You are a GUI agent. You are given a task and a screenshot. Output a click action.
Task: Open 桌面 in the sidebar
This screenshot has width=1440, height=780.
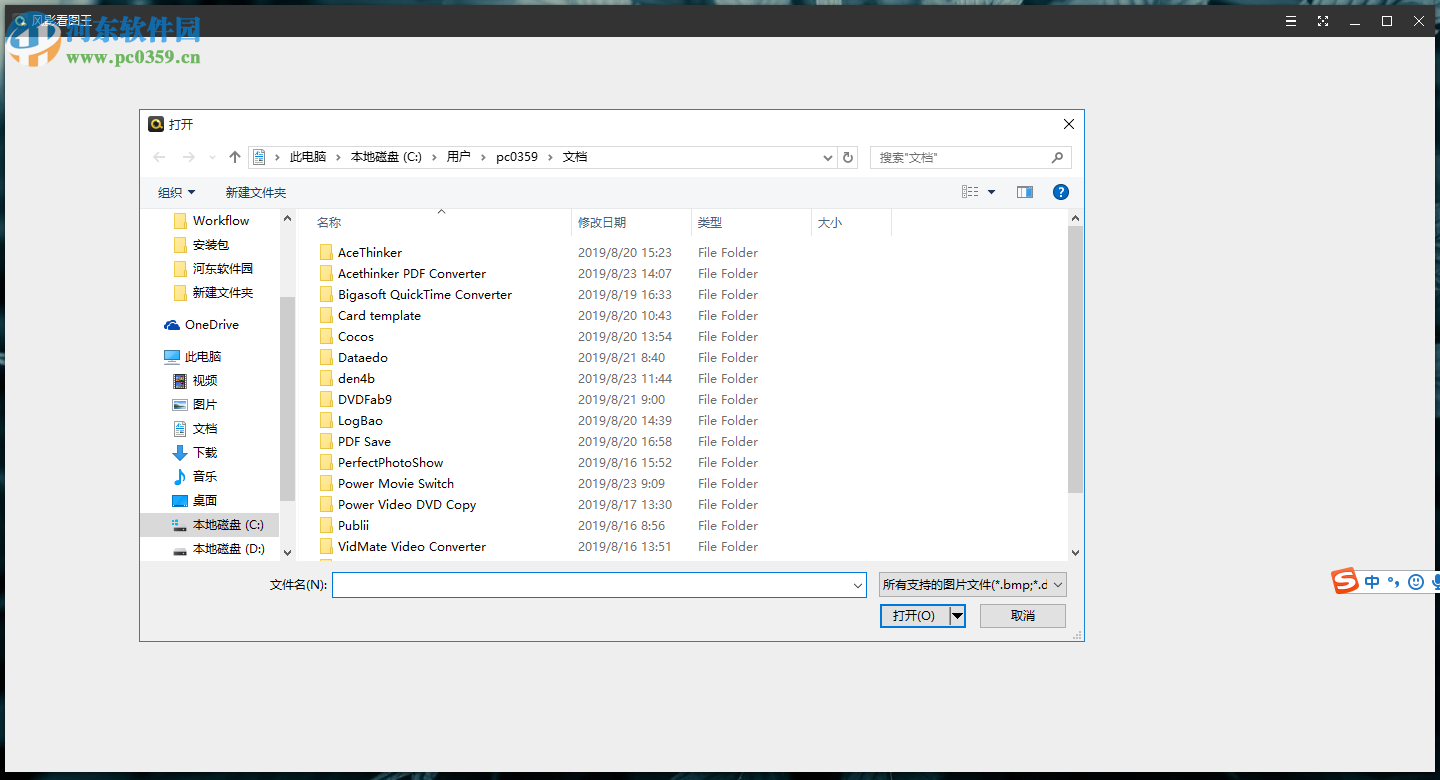(195, 501)
